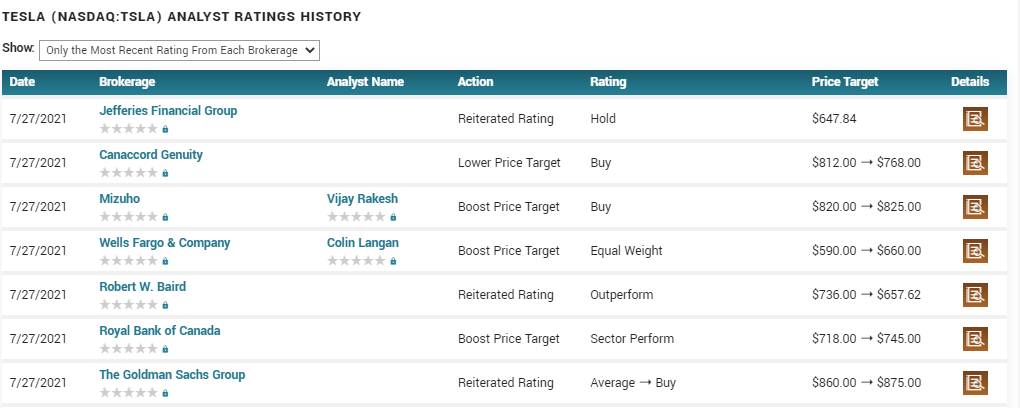Open analyst Colin Langan's profile link
The height and width of the screenshot is (408, 1020).
(x=363, y=243)
